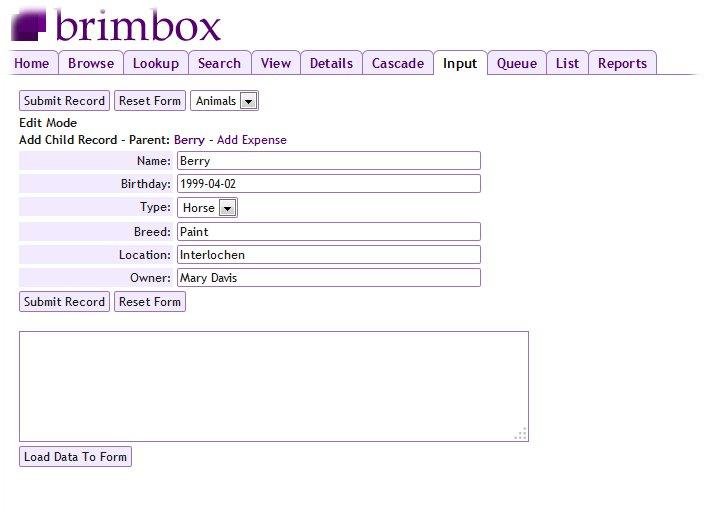Click the Add Expense link

[x=252, y=140]
